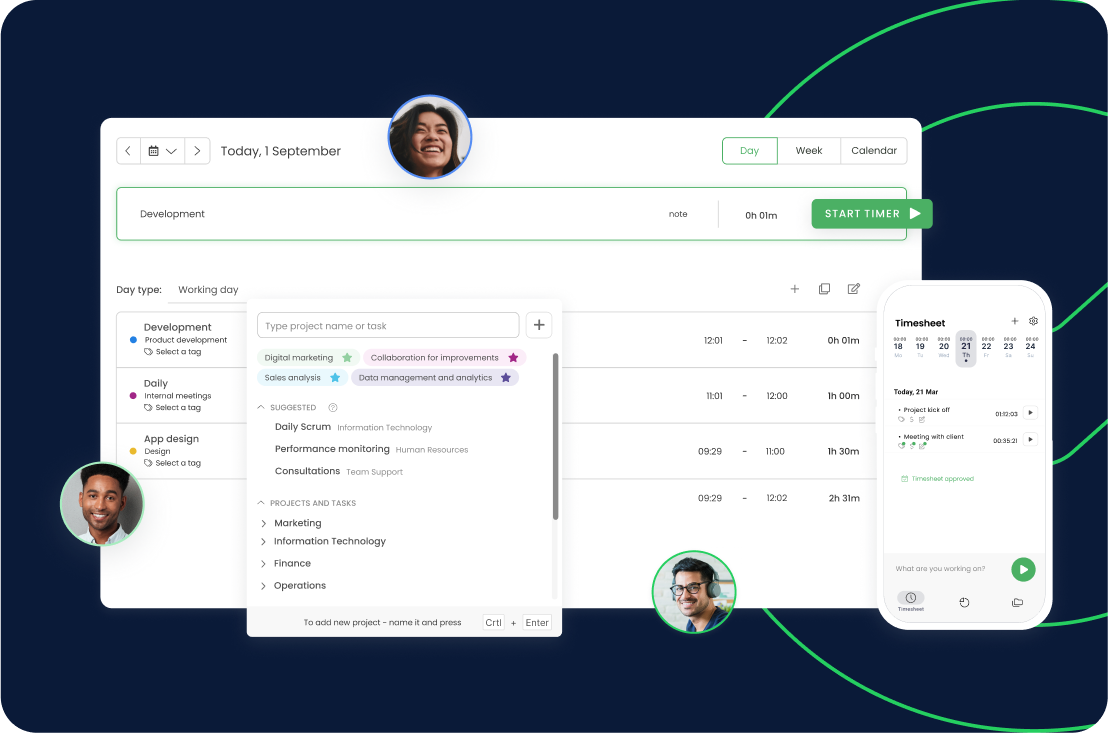This screenshot has width=1108, height=733.
Task: Click the purple dot of Daily entry
Action: (133, 396)
